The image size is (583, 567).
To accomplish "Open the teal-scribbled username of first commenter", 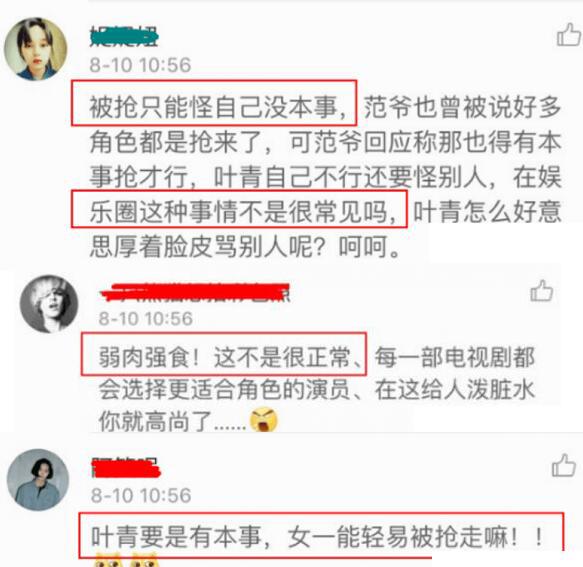I will click(124, 36).
